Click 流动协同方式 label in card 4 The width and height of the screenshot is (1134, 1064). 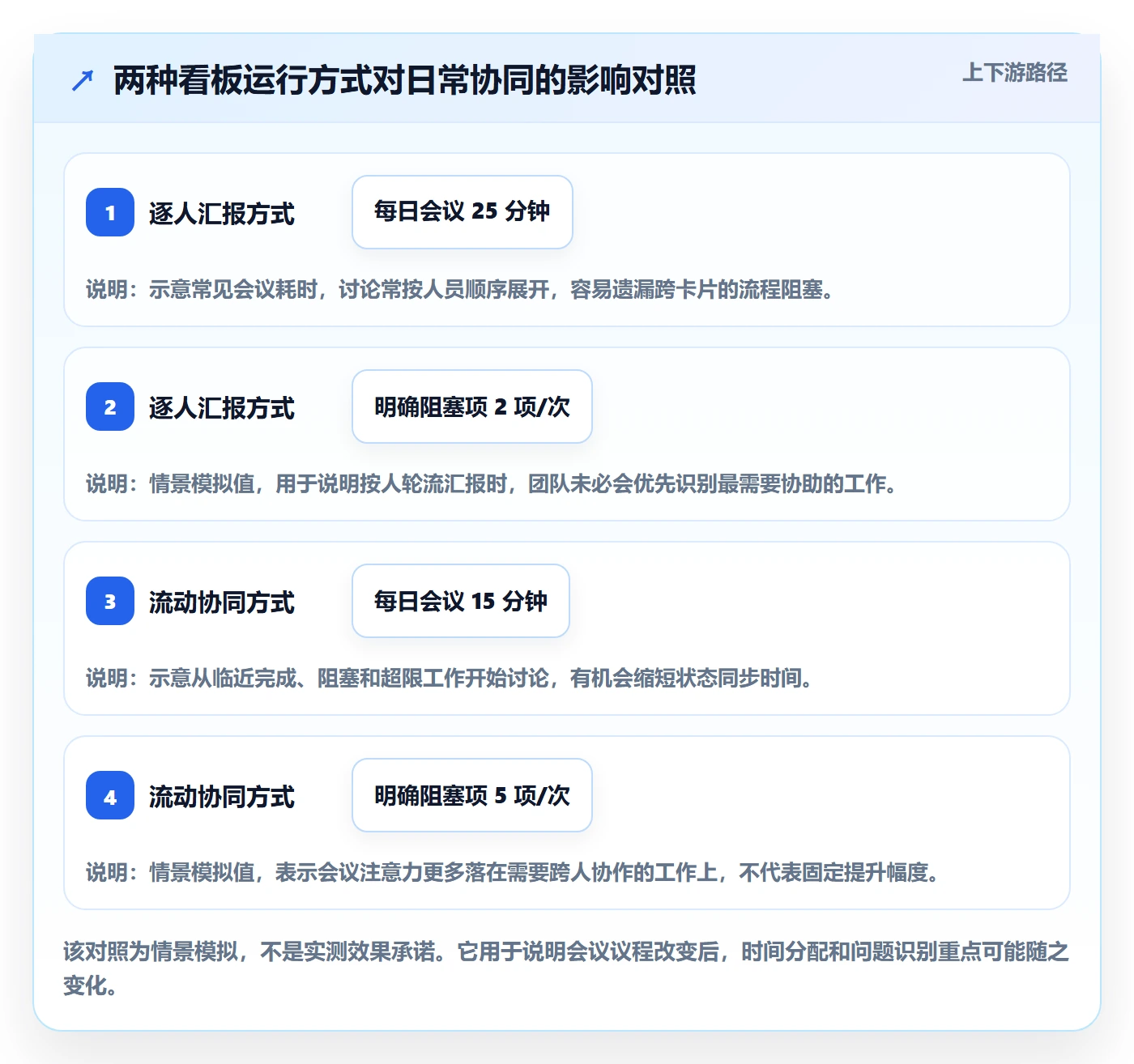click(222, 797)
